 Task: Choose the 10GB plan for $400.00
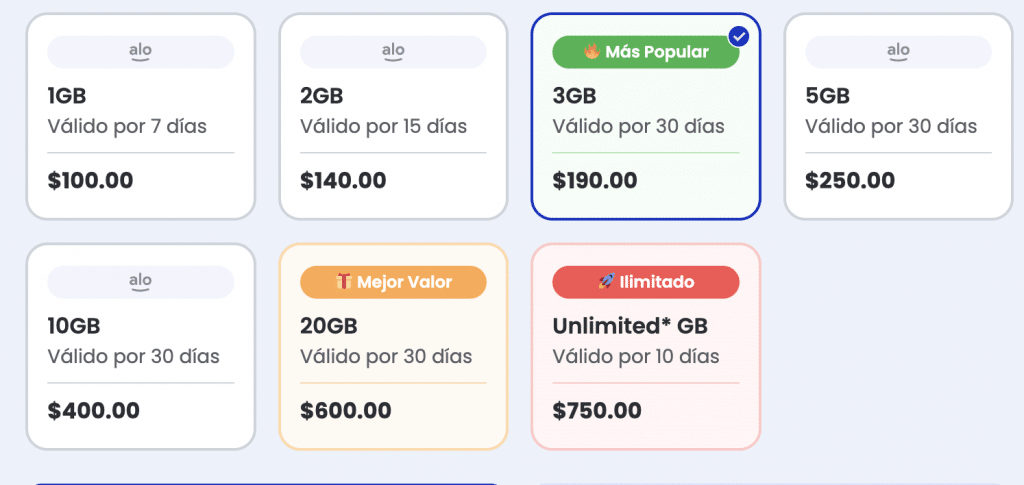[x=140, y=347]
